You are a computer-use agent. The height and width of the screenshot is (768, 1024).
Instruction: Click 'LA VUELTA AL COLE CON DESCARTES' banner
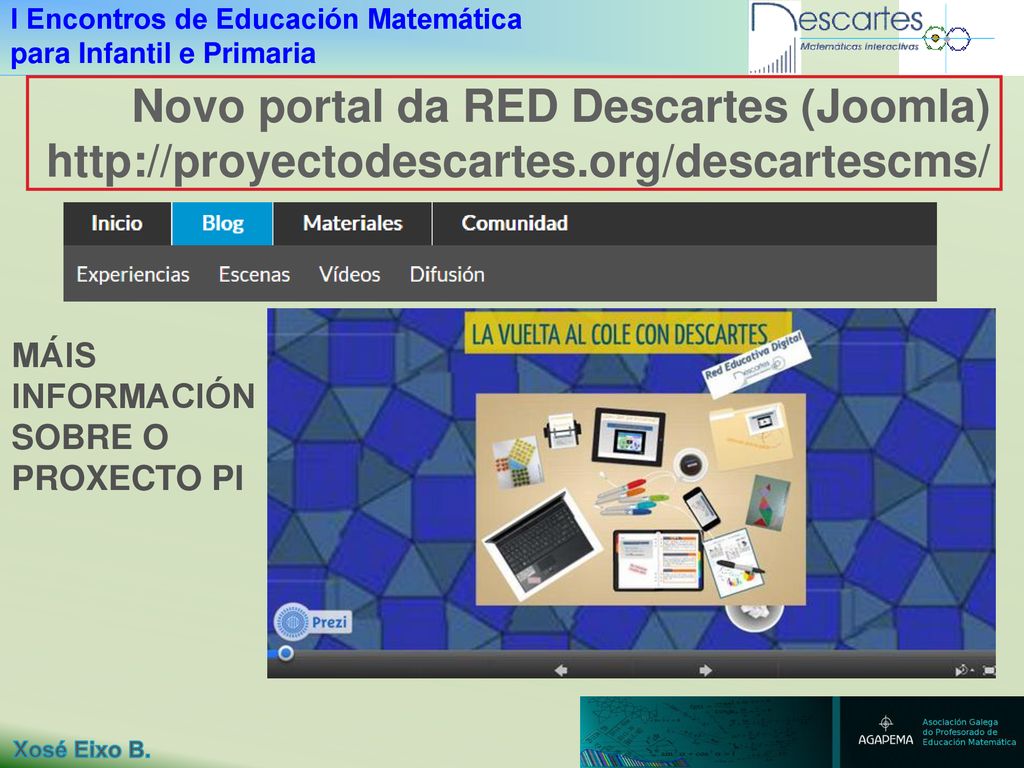point(628,333)
